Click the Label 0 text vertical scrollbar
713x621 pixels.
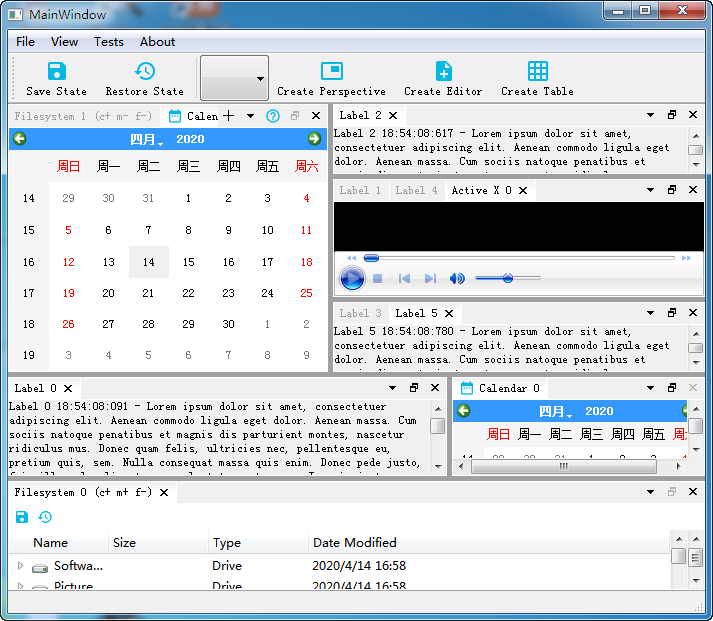[x=437, y=437]
